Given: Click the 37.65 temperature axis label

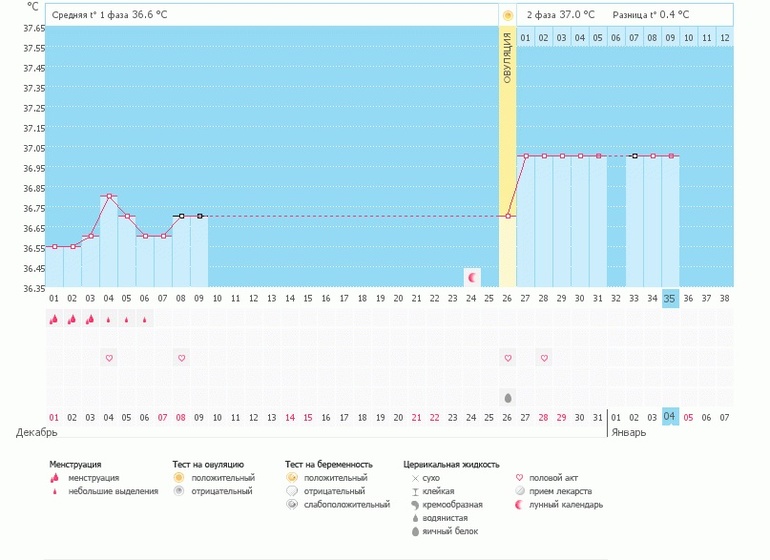Looking at the screenshot, I should (34, 28).
